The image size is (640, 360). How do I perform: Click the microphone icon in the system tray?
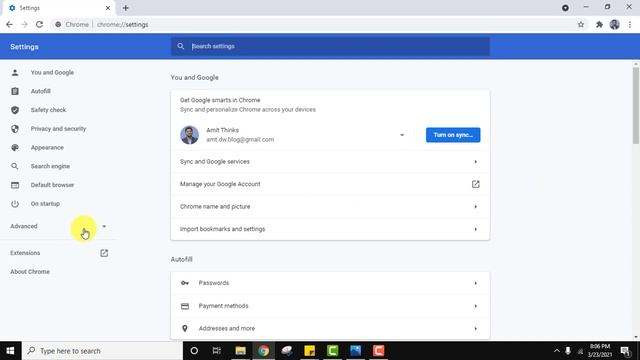click(x=568, y=351)
